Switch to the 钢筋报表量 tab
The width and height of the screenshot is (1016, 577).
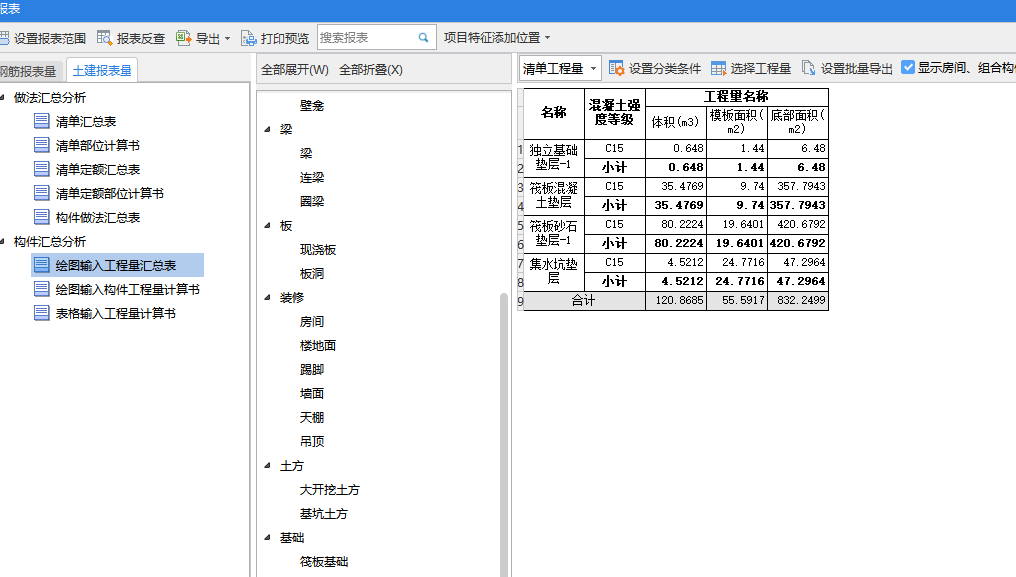[30, 71]
